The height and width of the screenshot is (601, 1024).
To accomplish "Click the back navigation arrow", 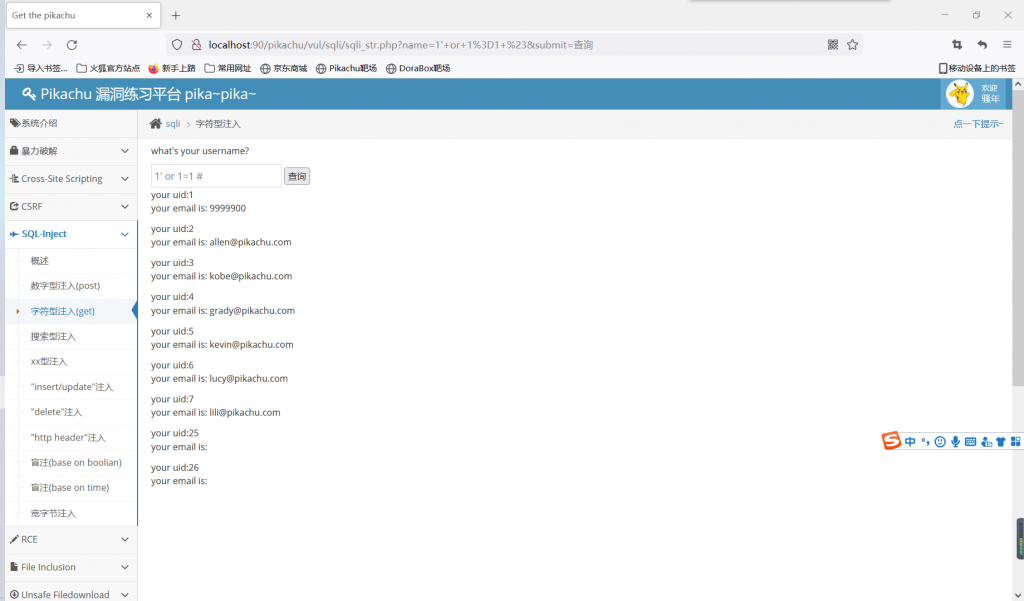I will pos(22,45).
